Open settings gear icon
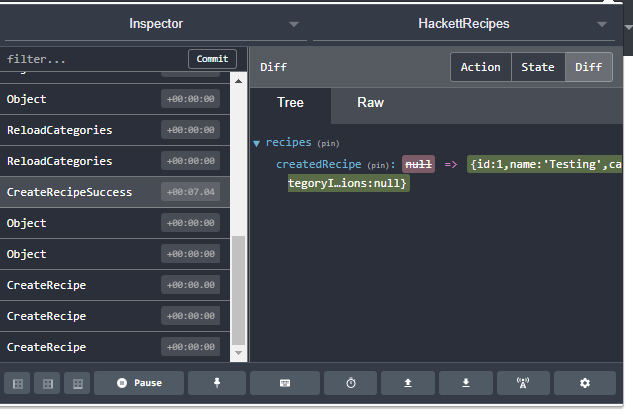The image size is (633, 415). pyautogui.click(x=585, y=383)
